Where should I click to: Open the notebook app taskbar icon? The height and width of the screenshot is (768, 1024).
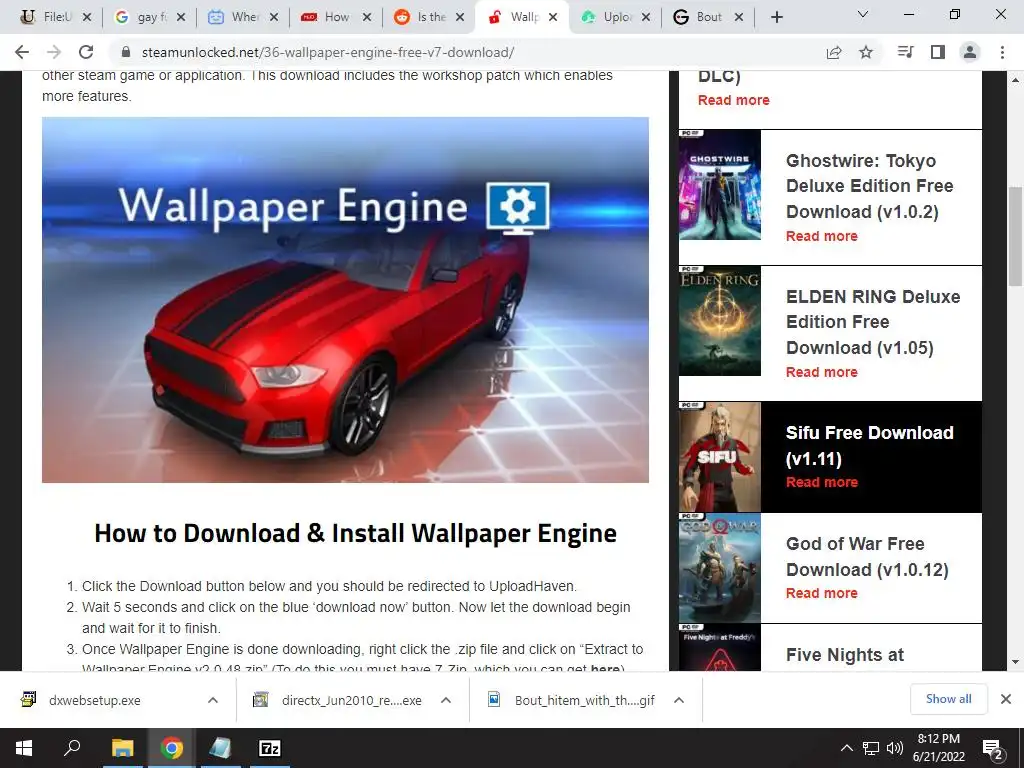[x=220, y=748]
